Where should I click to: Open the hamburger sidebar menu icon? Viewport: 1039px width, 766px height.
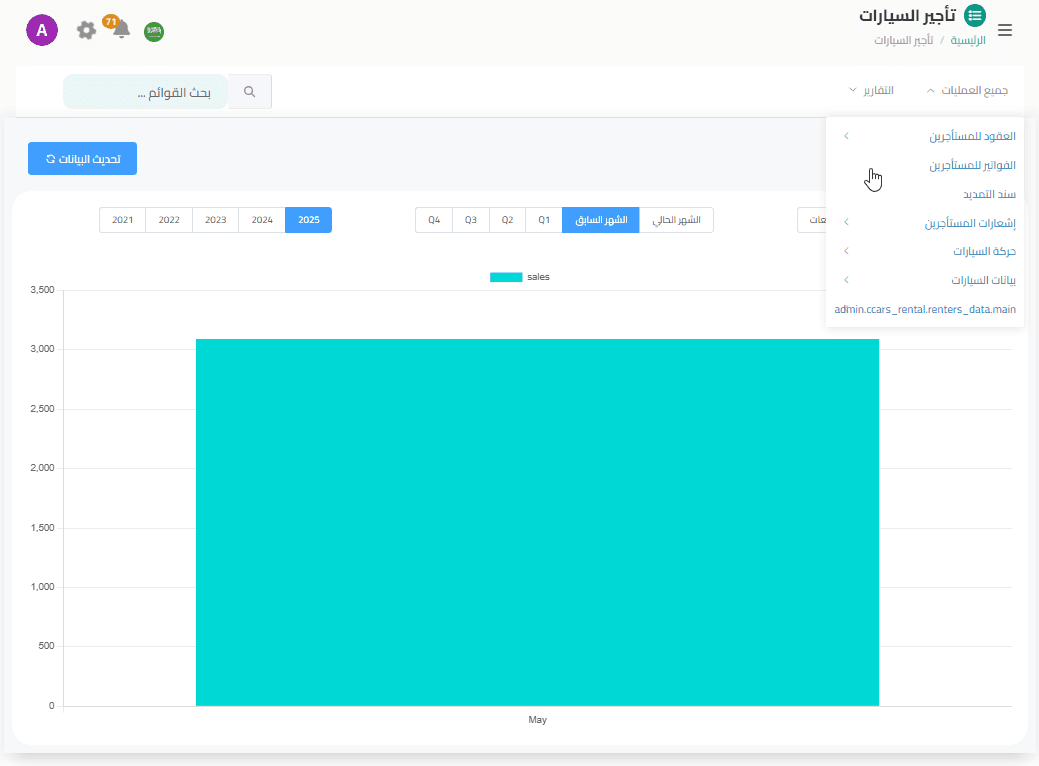coord(1005,30)
